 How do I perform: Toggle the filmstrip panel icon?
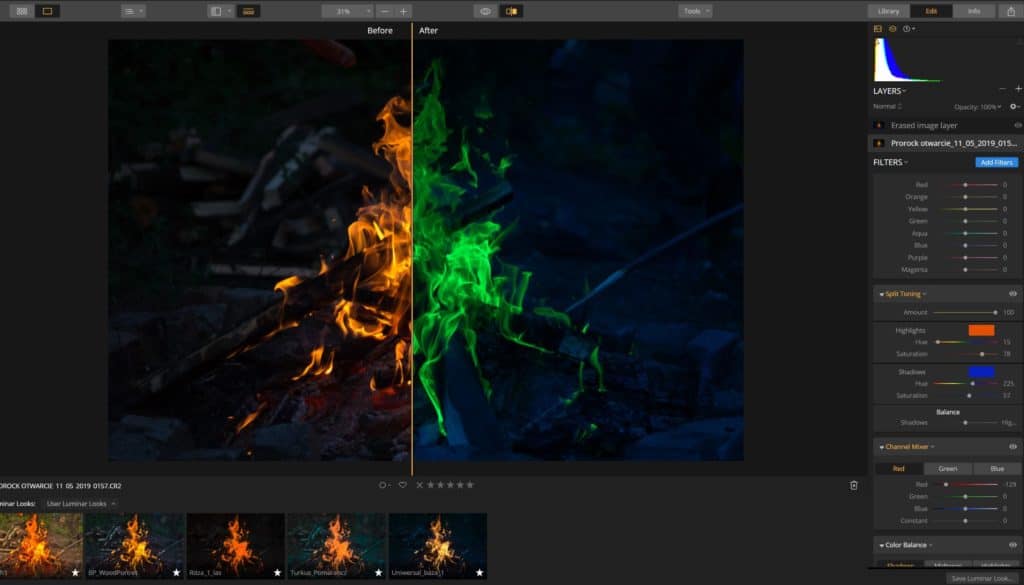tap(250, 10)
